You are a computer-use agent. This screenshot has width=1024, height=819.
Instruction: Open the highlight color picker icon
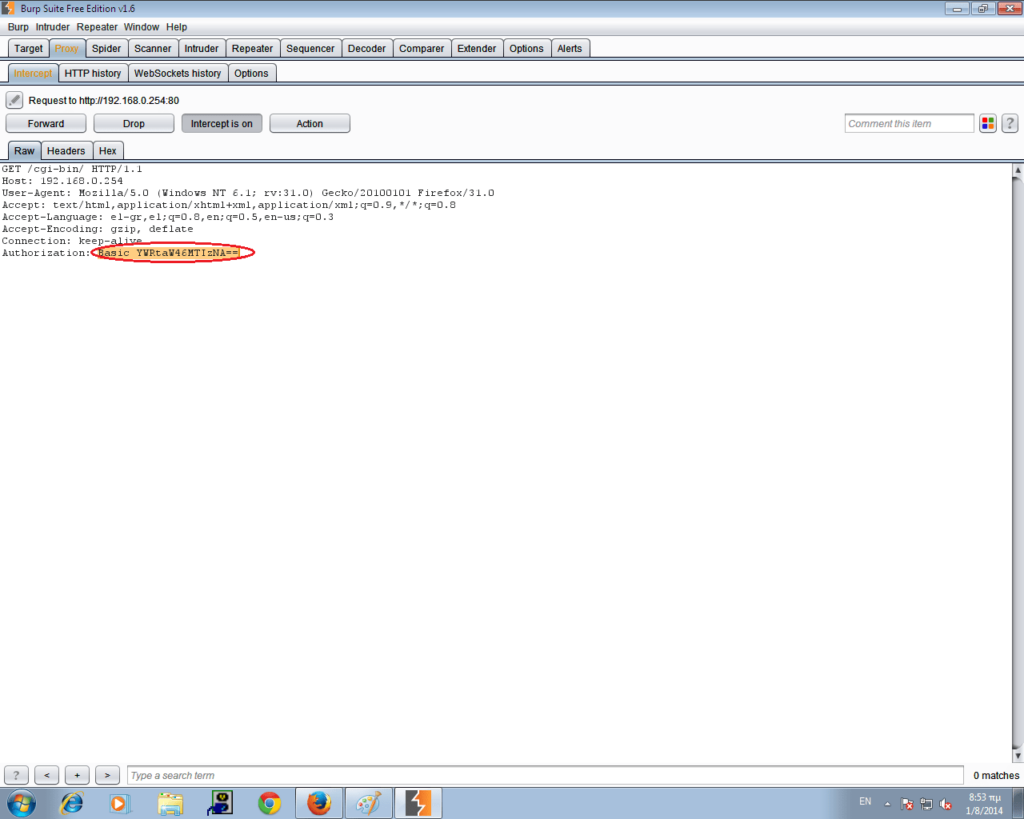coord(987,123)
